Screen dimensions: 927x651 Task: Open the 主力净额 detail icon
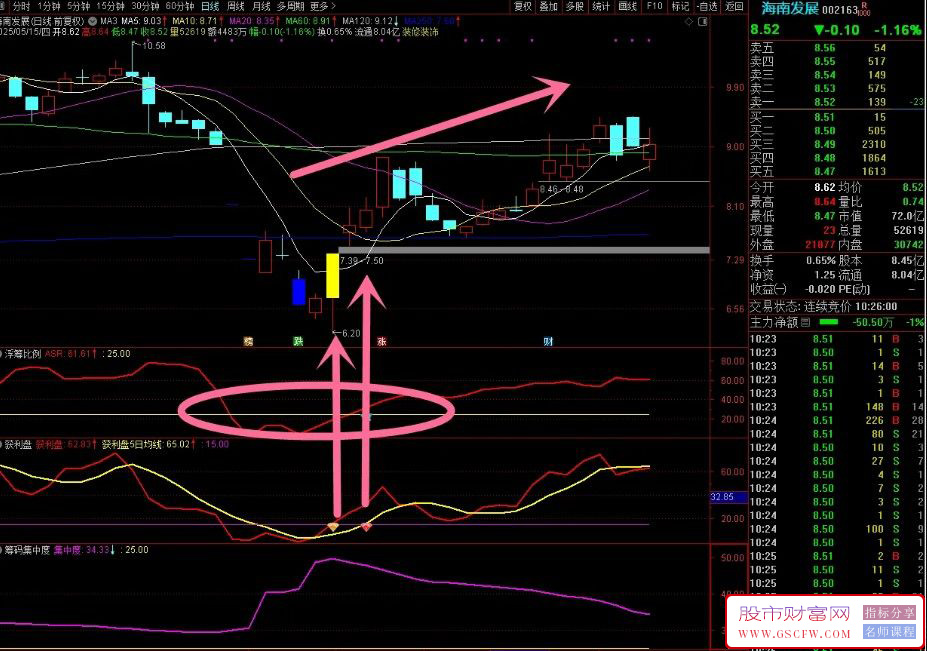coord(806,322)
